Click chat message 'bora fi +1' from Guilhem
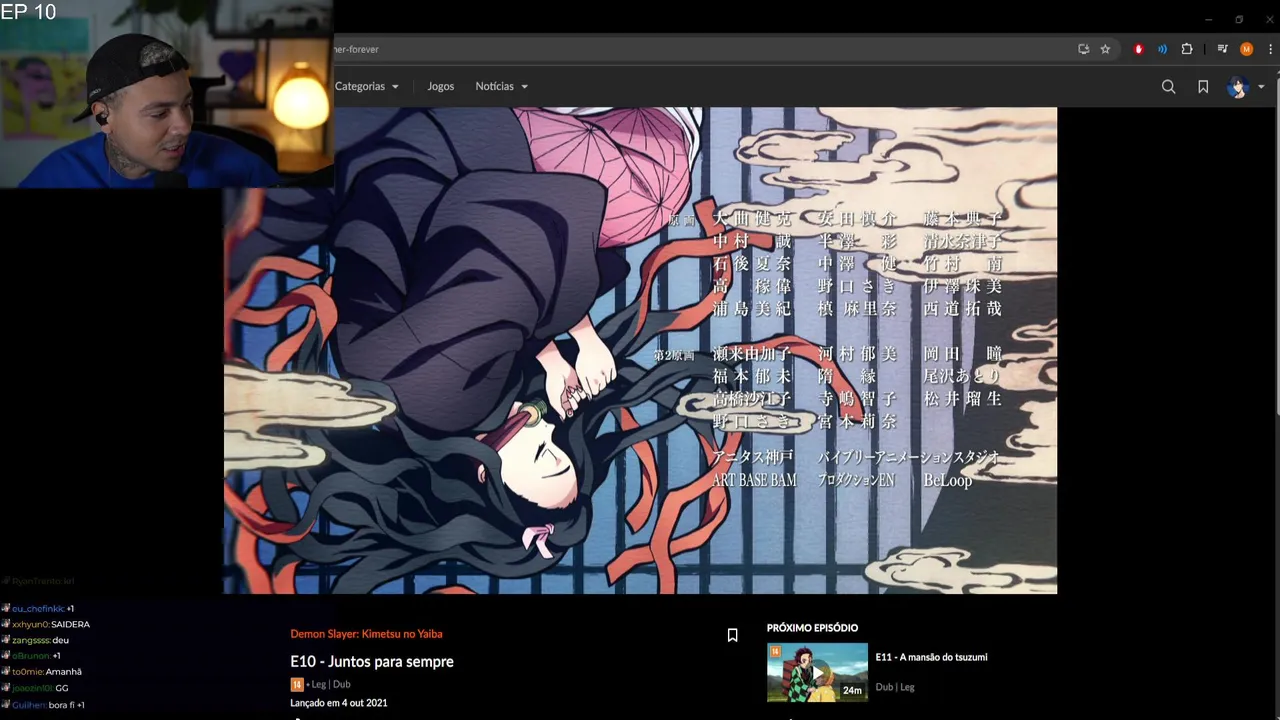1280x720 pixels. 43,705
